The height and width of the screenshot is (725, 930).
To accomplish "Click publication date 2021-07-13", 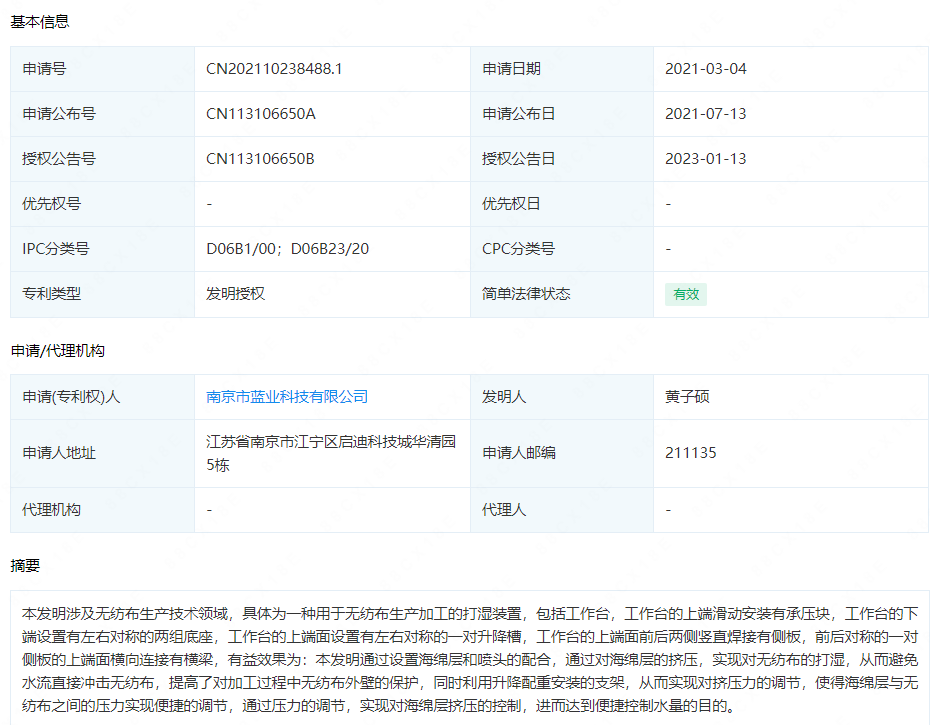I will click(705, 114).
